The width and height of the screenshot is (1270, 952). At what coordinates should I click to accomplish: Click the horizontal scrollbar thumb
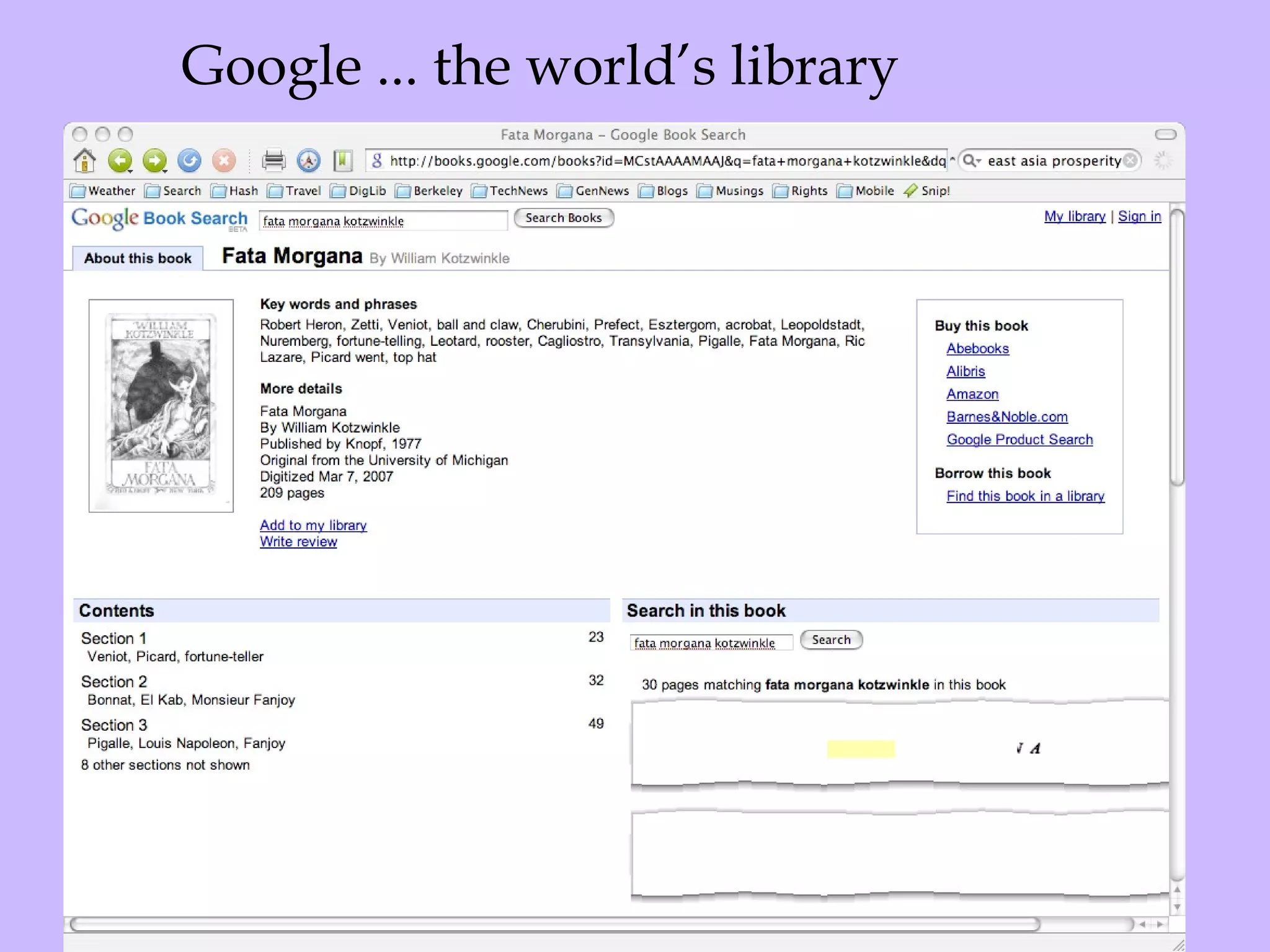click(555, 924)
